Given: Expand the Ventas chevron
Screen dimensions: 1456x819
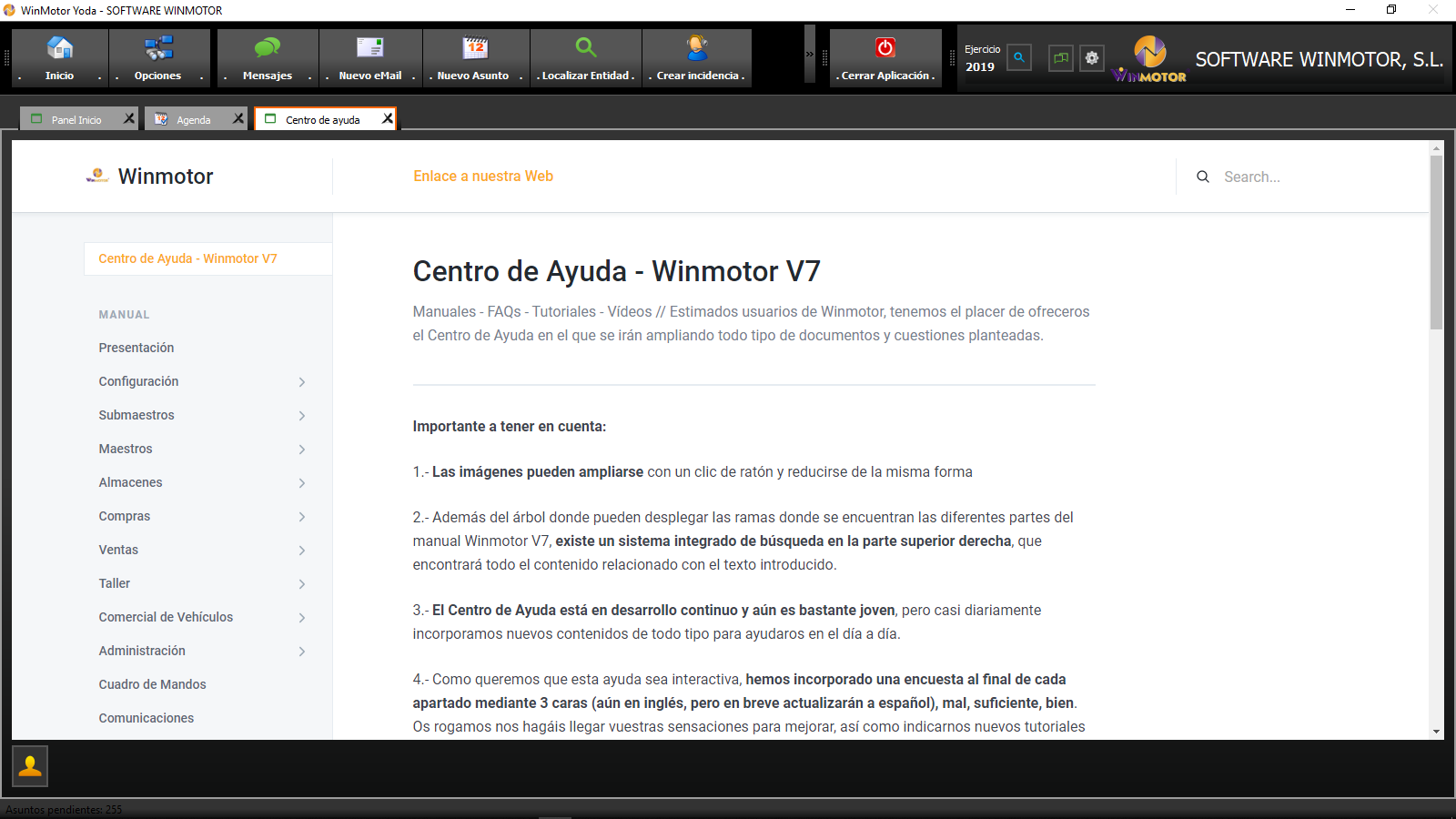Looking at the screenshot, I should (302, 551).
